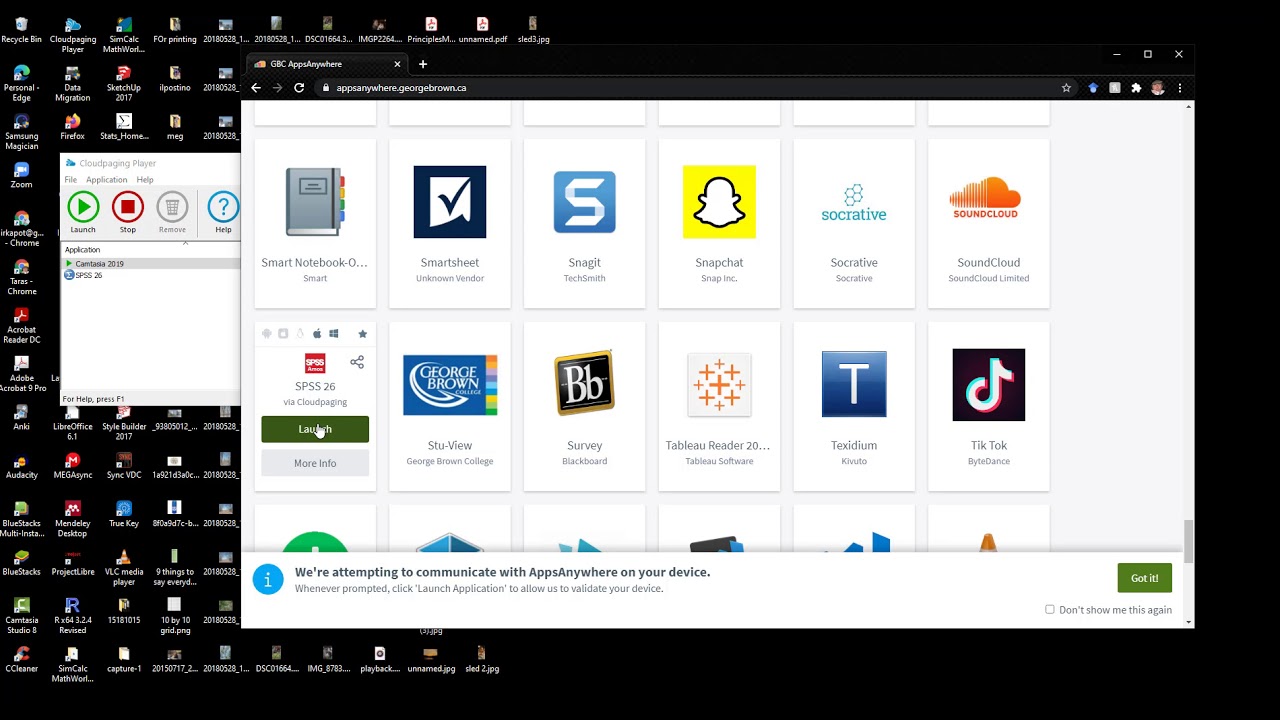The width and height of the screenshot is (1280, 720).
Task: Open the Snagit app icon
Action: 585,202
